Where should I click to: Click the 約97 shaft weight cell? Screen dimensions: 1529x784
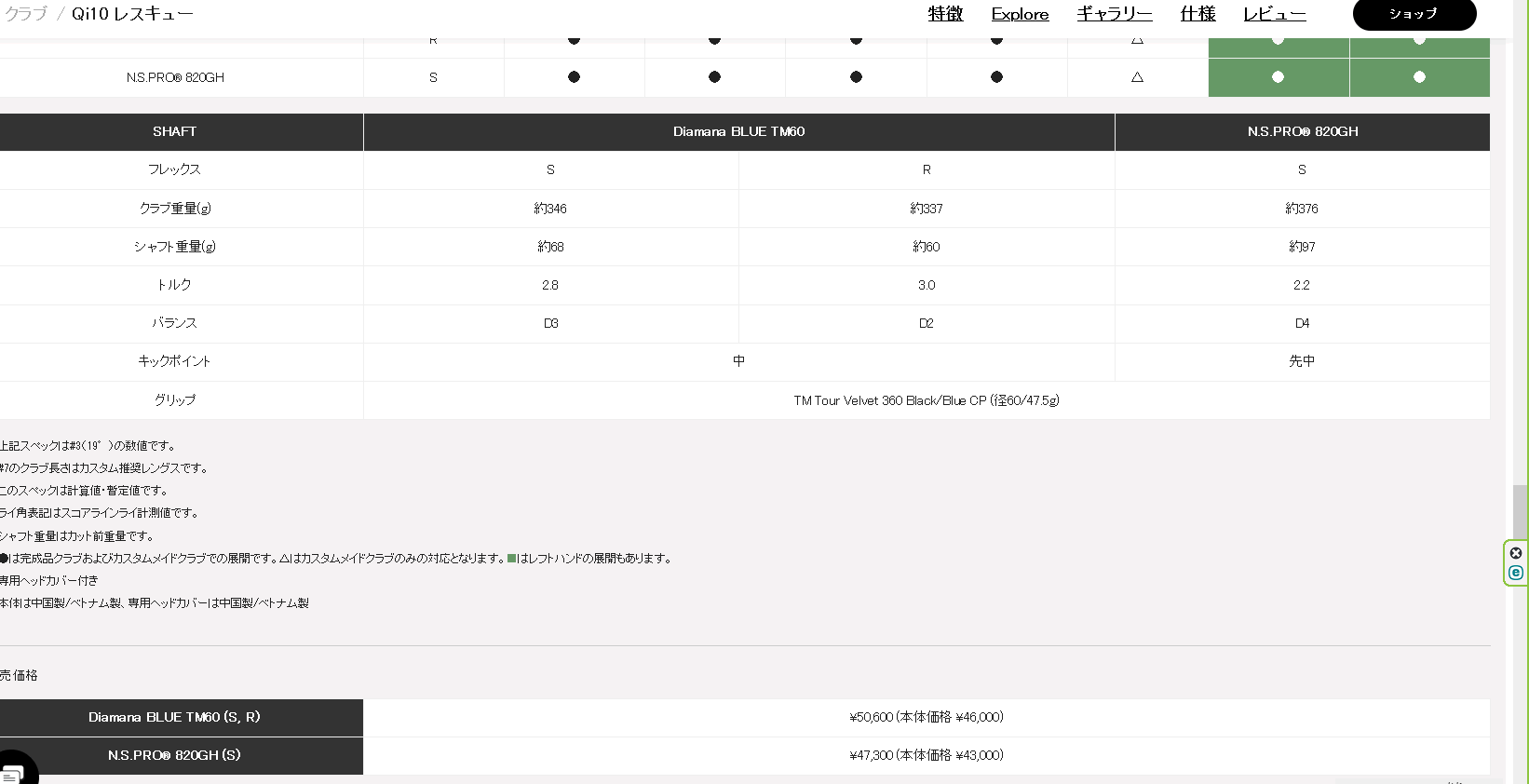[1302, 247]
